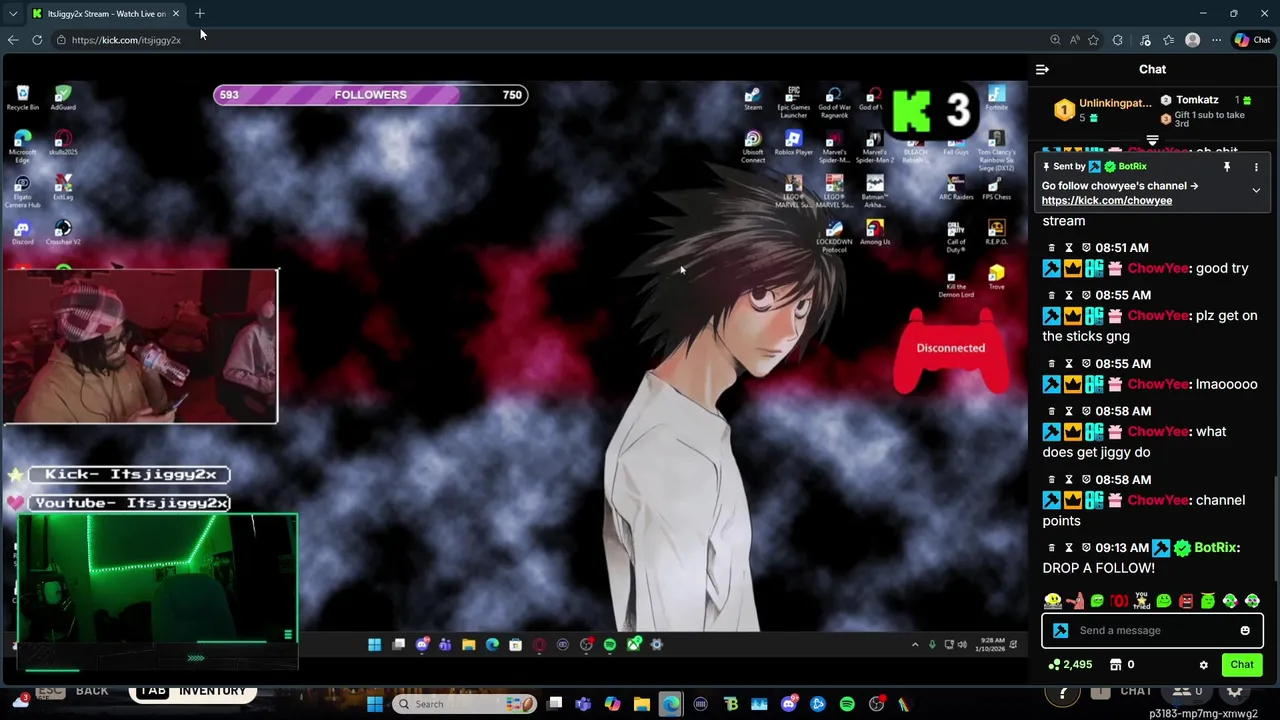This screenshot has height=720, width=1280.
Task: Open the chat identity hammer badge in input
Action: [x=1061, y=631]
